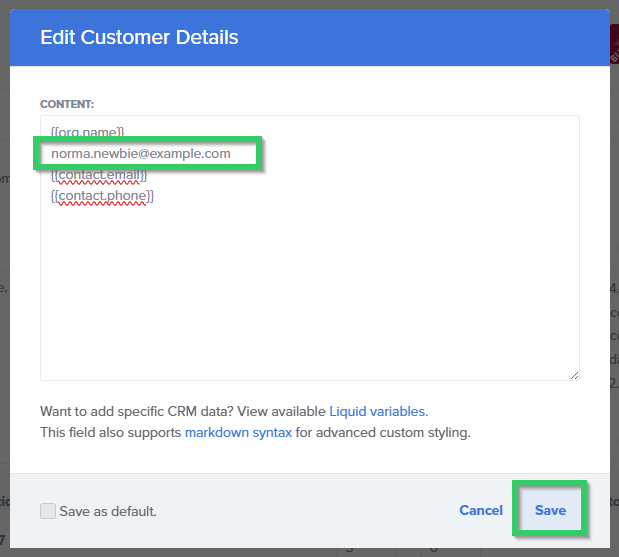Click the dimmed backdrop left of the dialog
The height and width of the screenshot is (557, 619).
(x=4, y=300)
